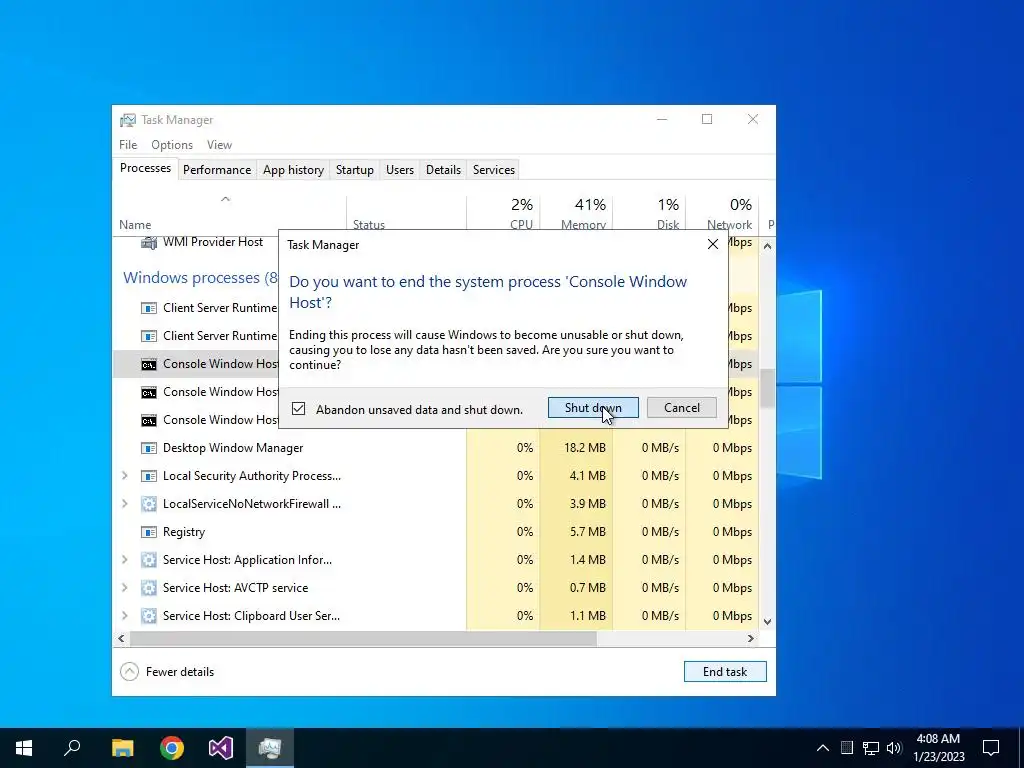Switch to the Performance tab
The width and height of the screenshot is (1024, 768).
coord(217,170)
